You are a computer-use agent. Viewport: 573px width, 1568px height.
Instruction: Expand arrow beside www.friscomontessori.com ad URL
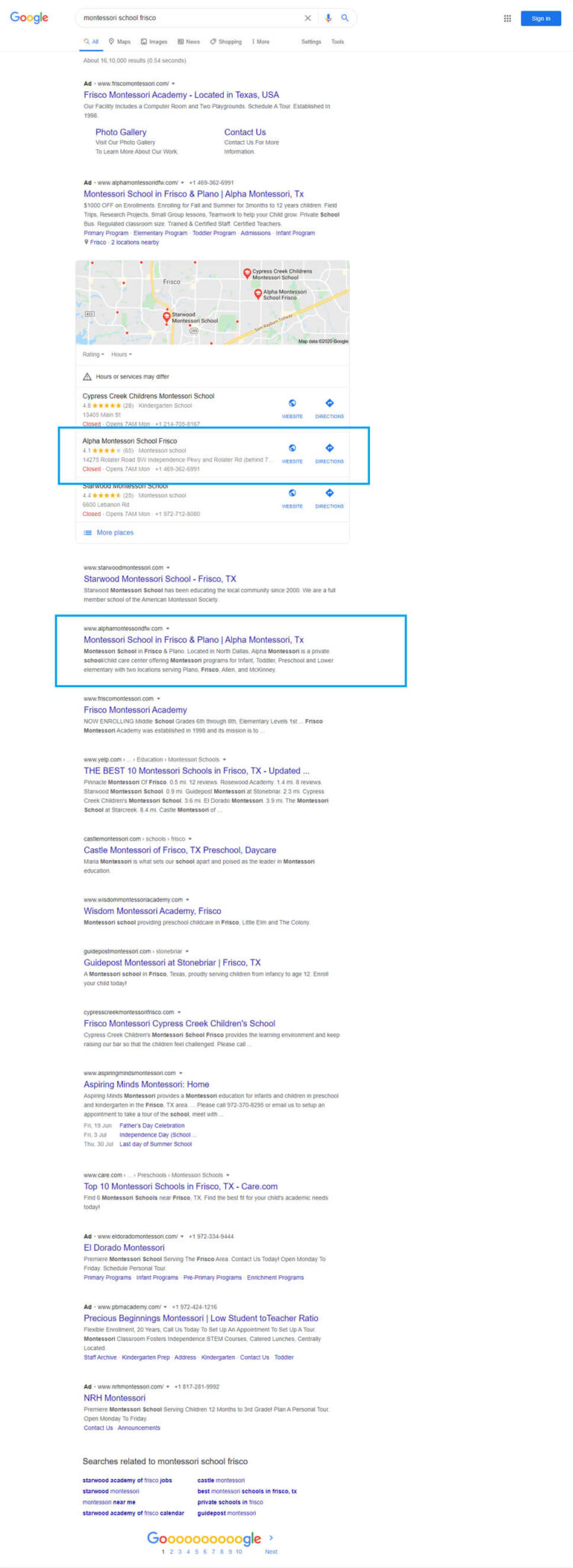(173, 84)
